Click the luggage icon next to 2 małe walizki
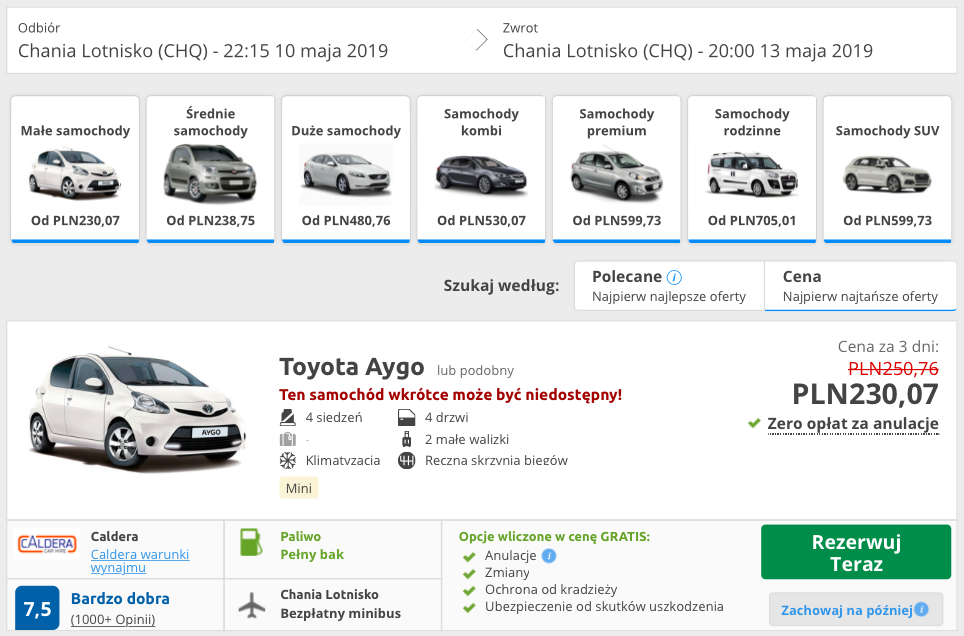The height and width of the screenshot is (636, 964). click(405, 439)
